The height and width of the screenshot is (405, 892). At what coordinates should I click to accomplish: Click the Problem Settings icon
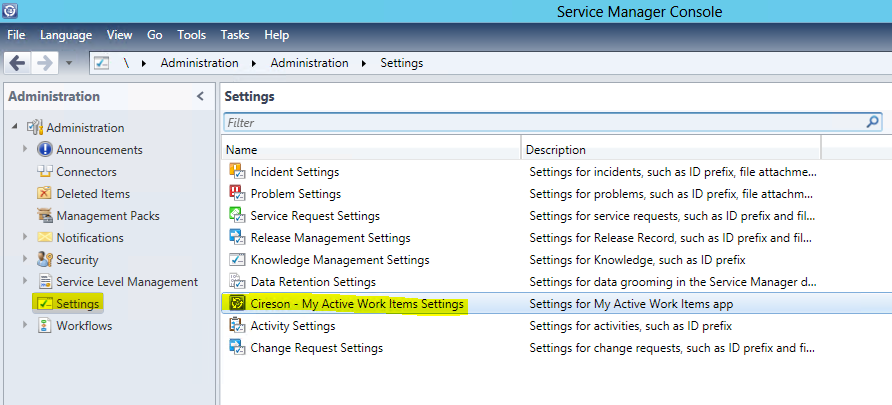237,194
